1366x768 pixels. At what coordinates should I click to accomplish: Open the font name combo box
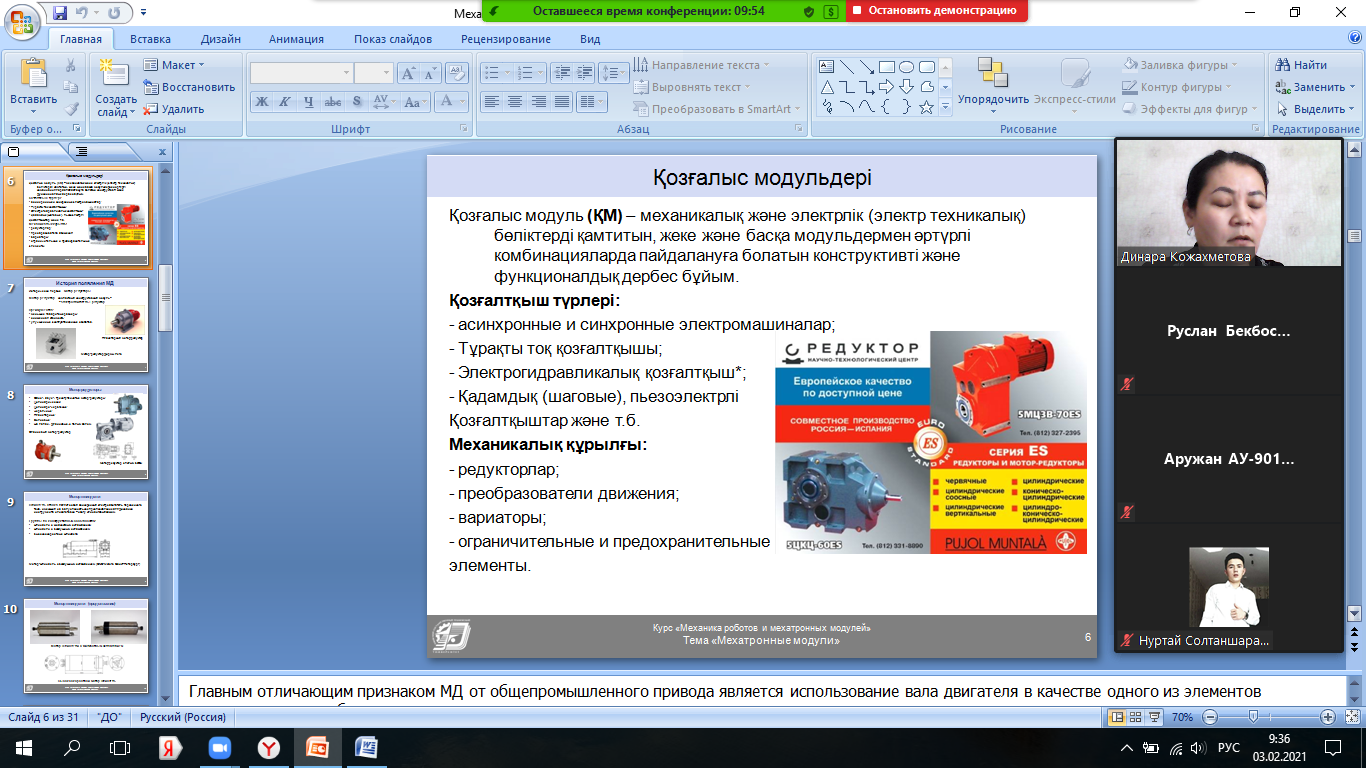[301, 73]
